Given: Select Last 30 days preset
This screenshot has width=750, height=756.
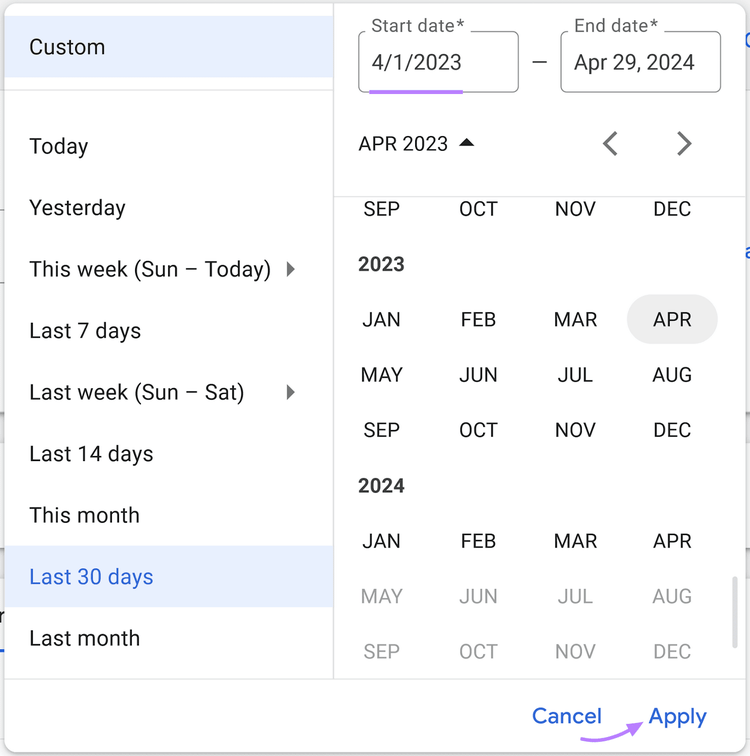Looking at the screenshot, I should coord(169,577).
